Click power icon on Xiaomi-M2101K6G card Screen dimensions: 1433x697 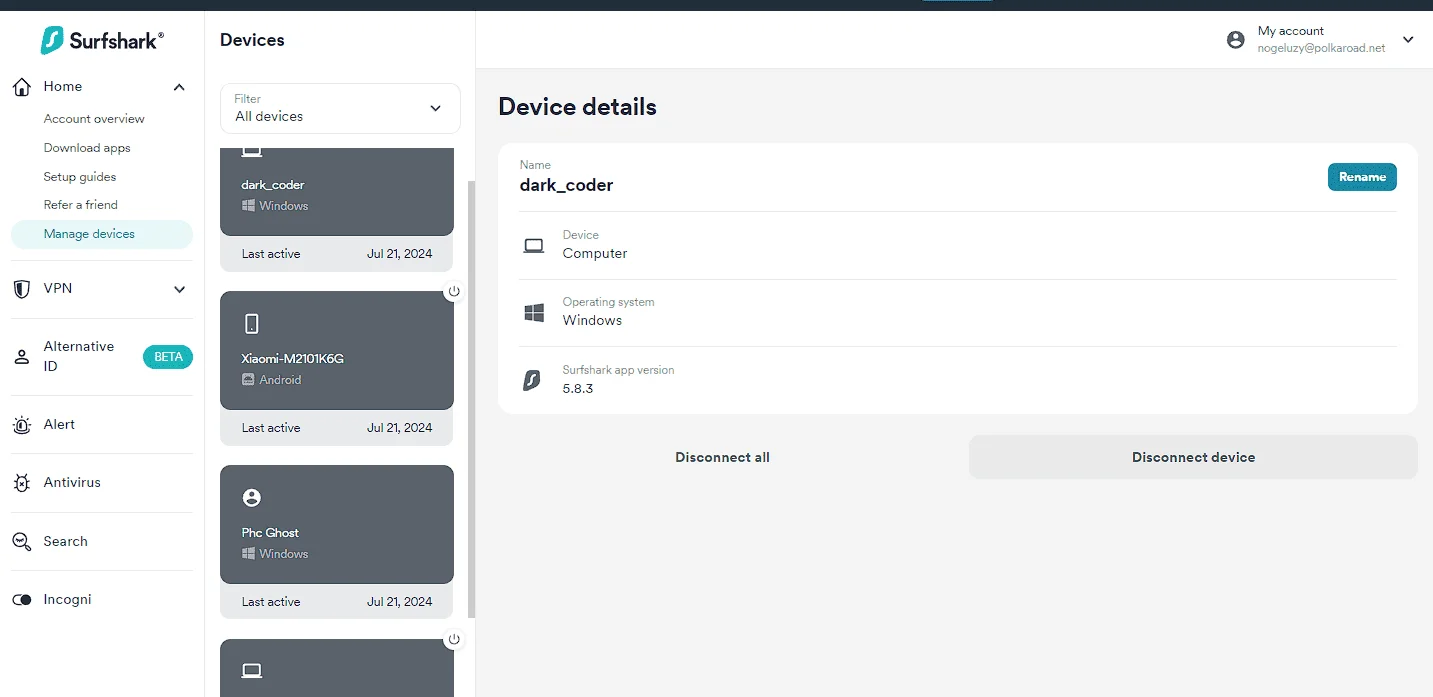(454, 291)
